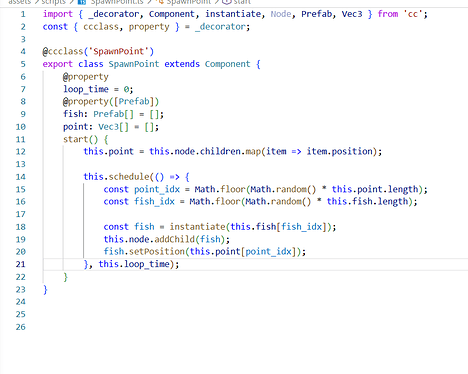Click 'Math.random()' on line 16
The height and width of the screenshot is (374, 468).
pyautogui.click(x=278, y=202)
